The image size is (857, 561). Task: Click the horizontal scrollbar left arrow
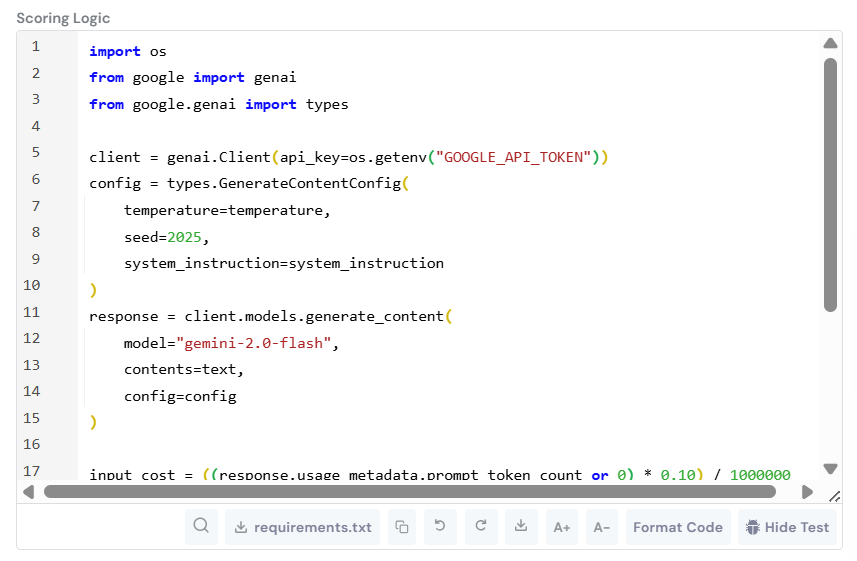pyautogui.click(x=28, y=492)
